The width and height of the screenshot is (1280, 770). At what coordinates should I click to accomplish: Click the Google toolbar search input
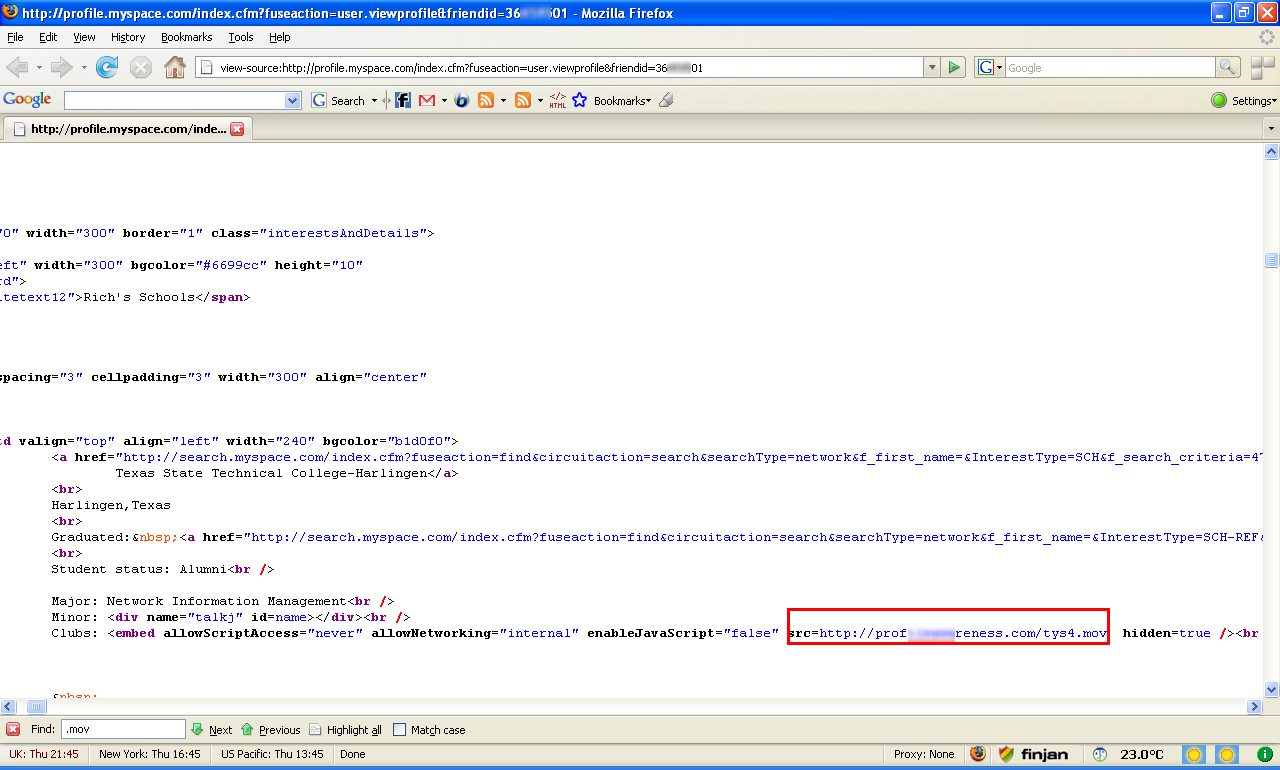click(x=175, y=100)
